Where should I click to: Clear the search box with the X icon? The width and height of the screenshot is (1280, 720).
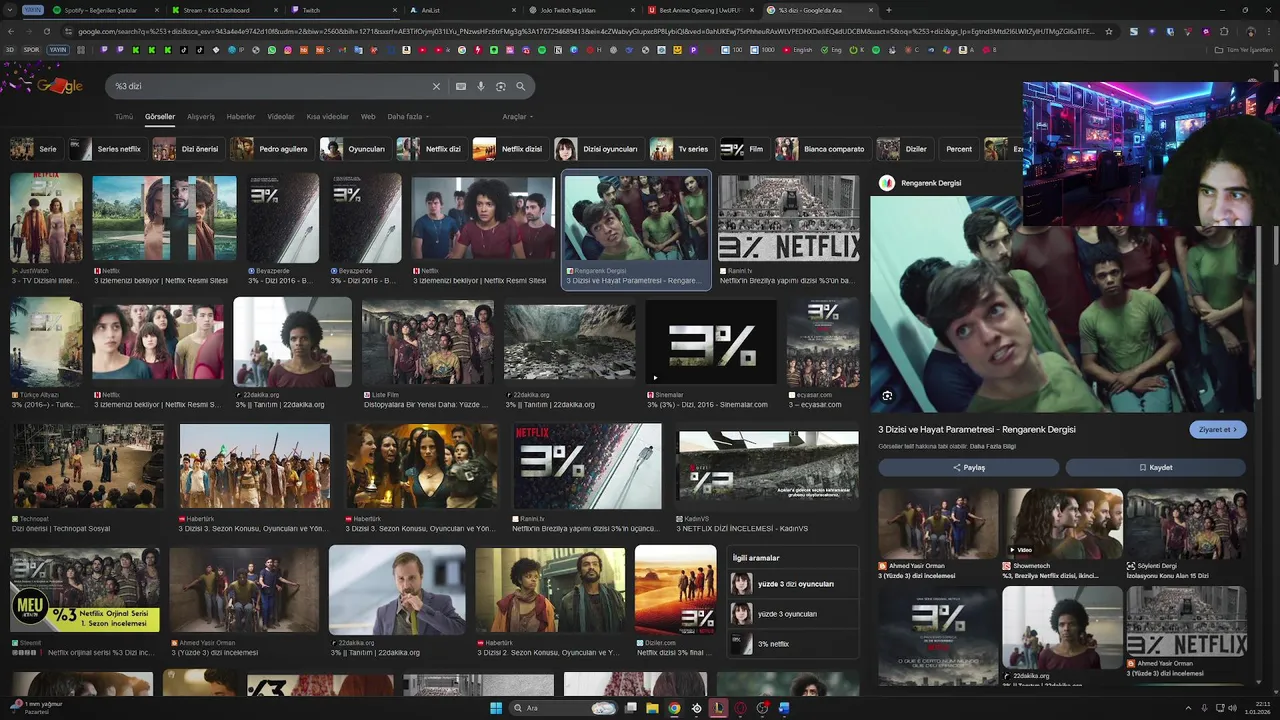point(436,86)
